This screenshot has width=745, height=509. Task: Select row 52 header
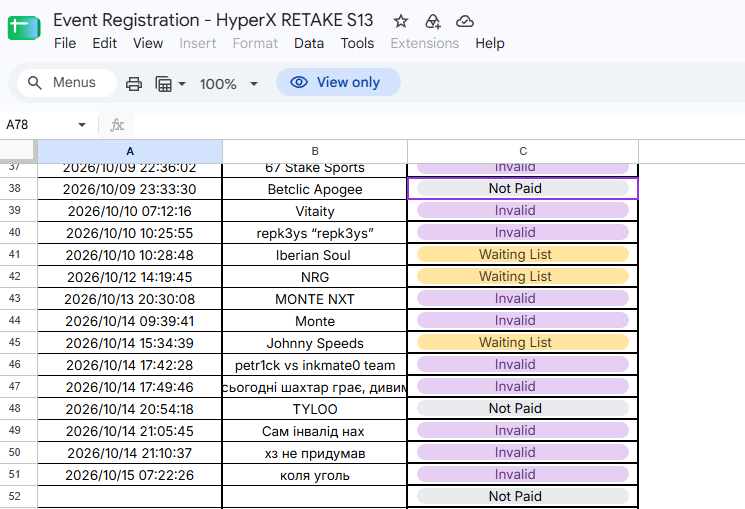click(15, 496)
